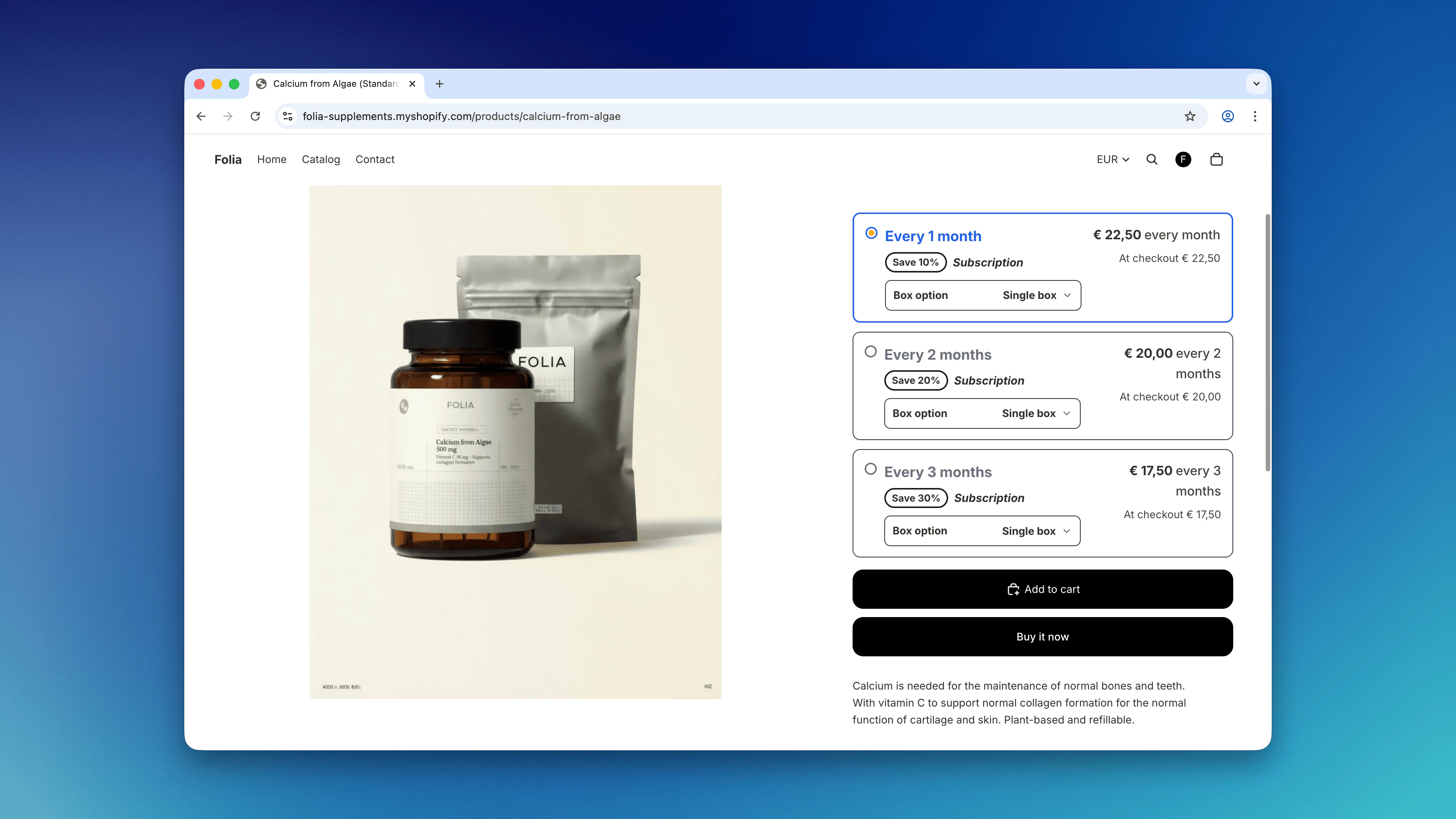The width and height of the screenshot is (1456, 819).
Task: Go to the Catalog page
Action: pos(321,159)
